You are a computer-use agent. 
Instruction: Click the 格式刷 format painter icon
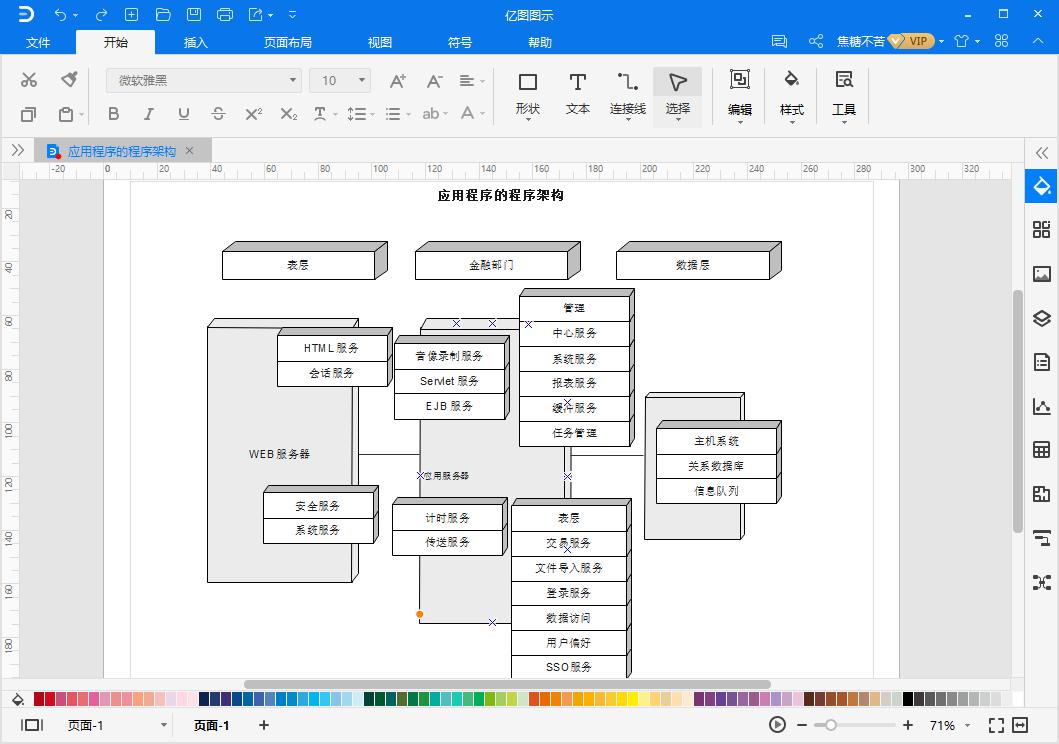tap(69, 78)
